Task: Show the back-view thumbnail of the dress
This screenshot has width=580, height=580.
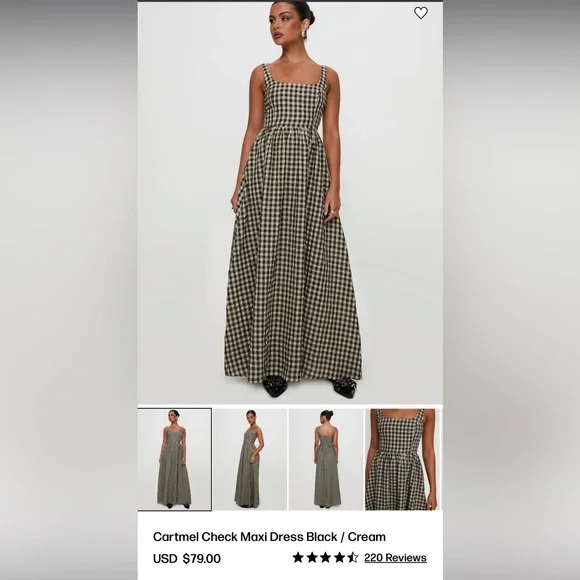Action: [326, 459]
